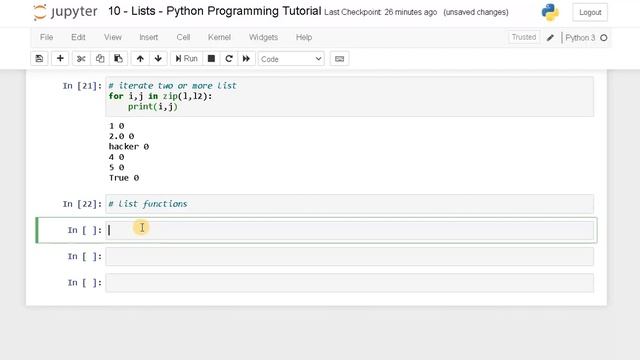Click the '4 0' output line
This screenshot has width=640, height=360.
click(x=116, y=157)
